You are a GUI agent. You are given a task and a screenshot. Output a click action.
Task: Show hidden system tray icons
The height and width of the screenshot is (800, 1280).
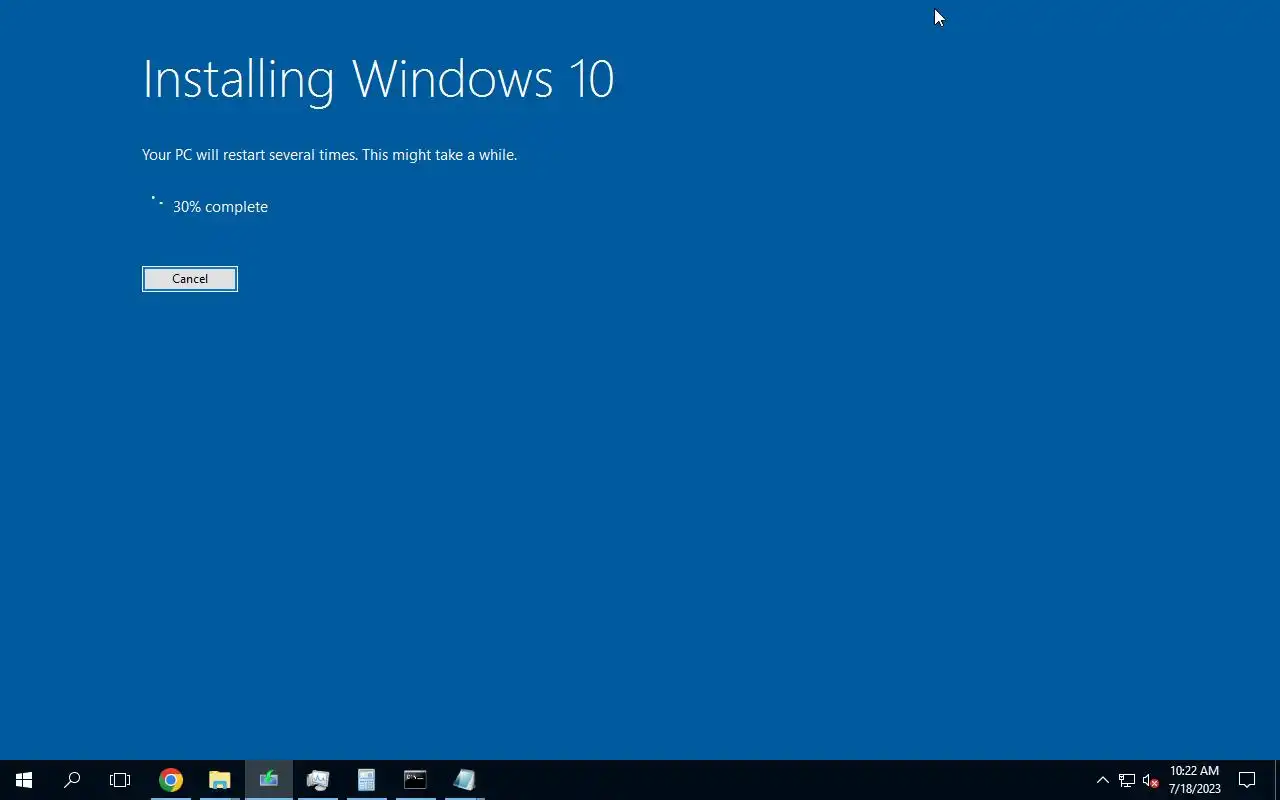click(x=1103, y=780)
